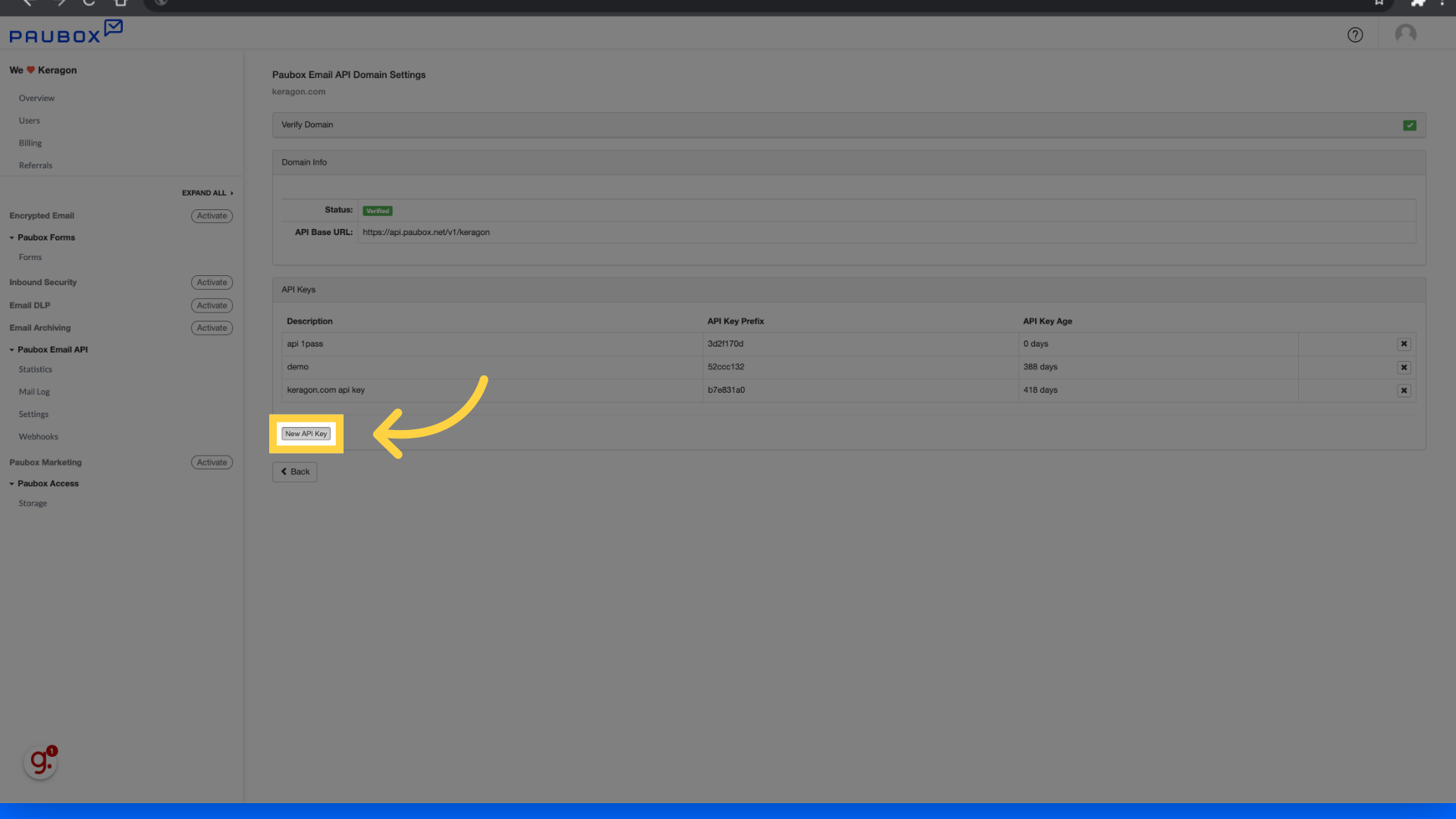Open Overview in sidebar
This screenshot has height=819, width=1456.
coord(36,99)
